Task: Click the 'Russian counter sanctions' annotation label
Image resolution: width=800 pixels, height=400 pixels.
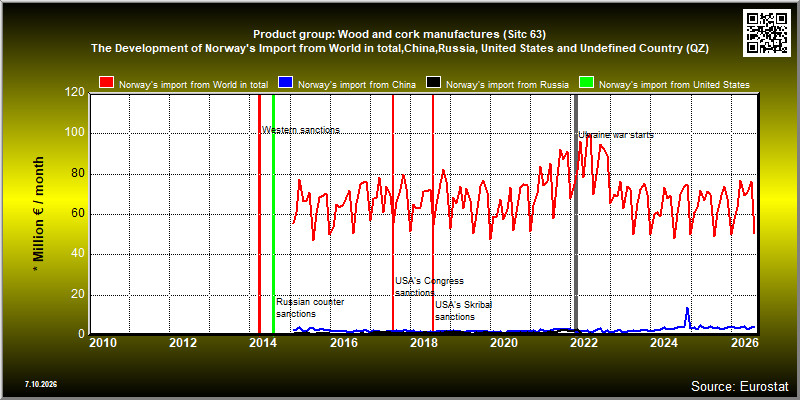Action: 310,308
